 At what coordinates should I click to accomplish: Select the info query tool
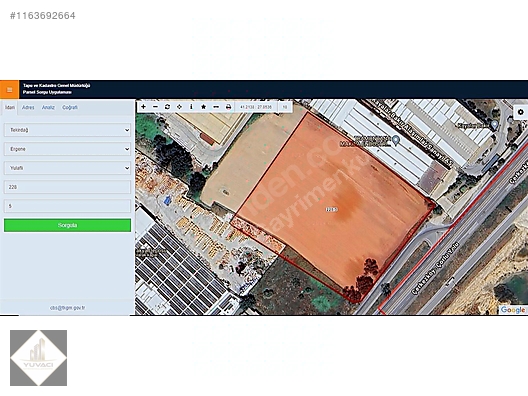coord(191,107)
